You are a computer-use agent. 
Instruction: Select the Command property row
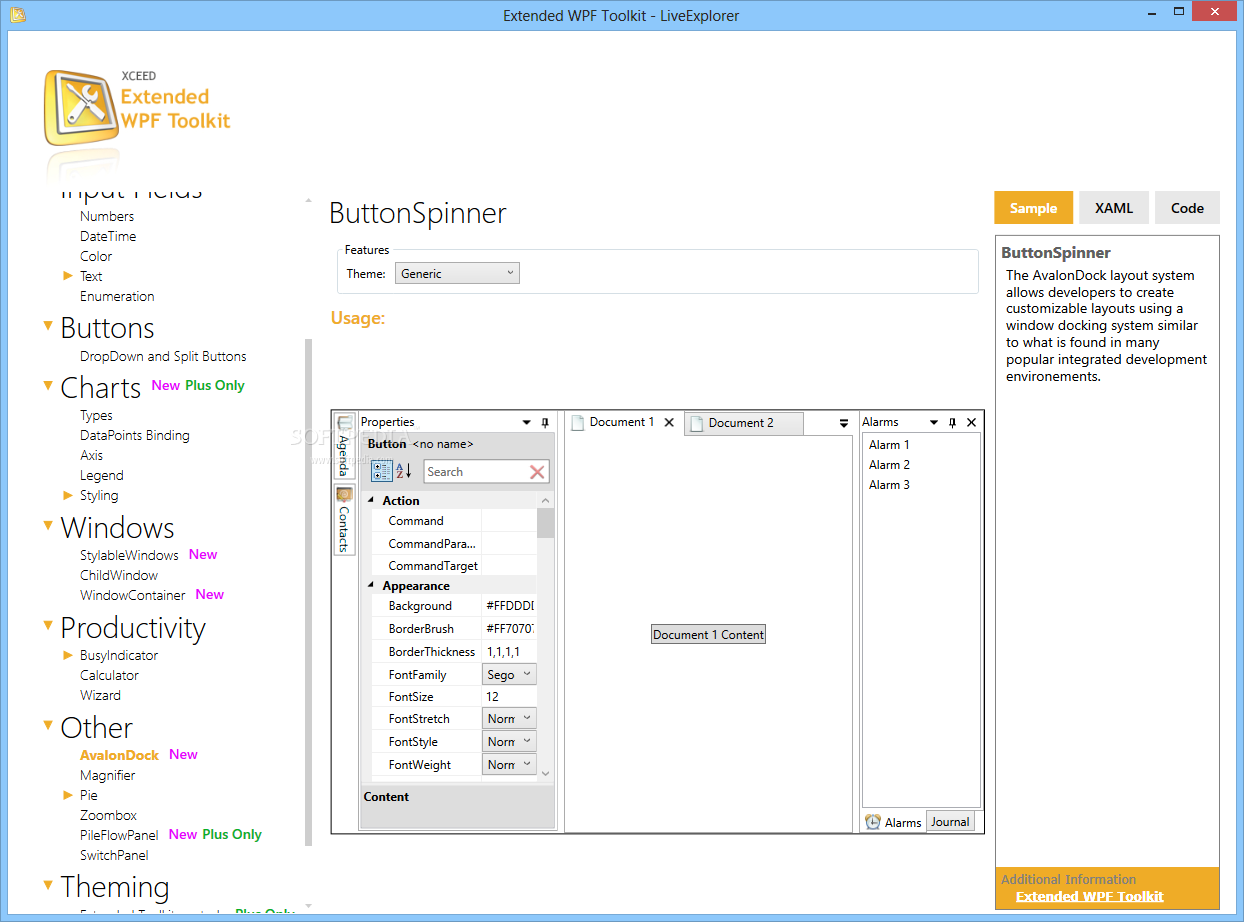[x=454, y=521]
